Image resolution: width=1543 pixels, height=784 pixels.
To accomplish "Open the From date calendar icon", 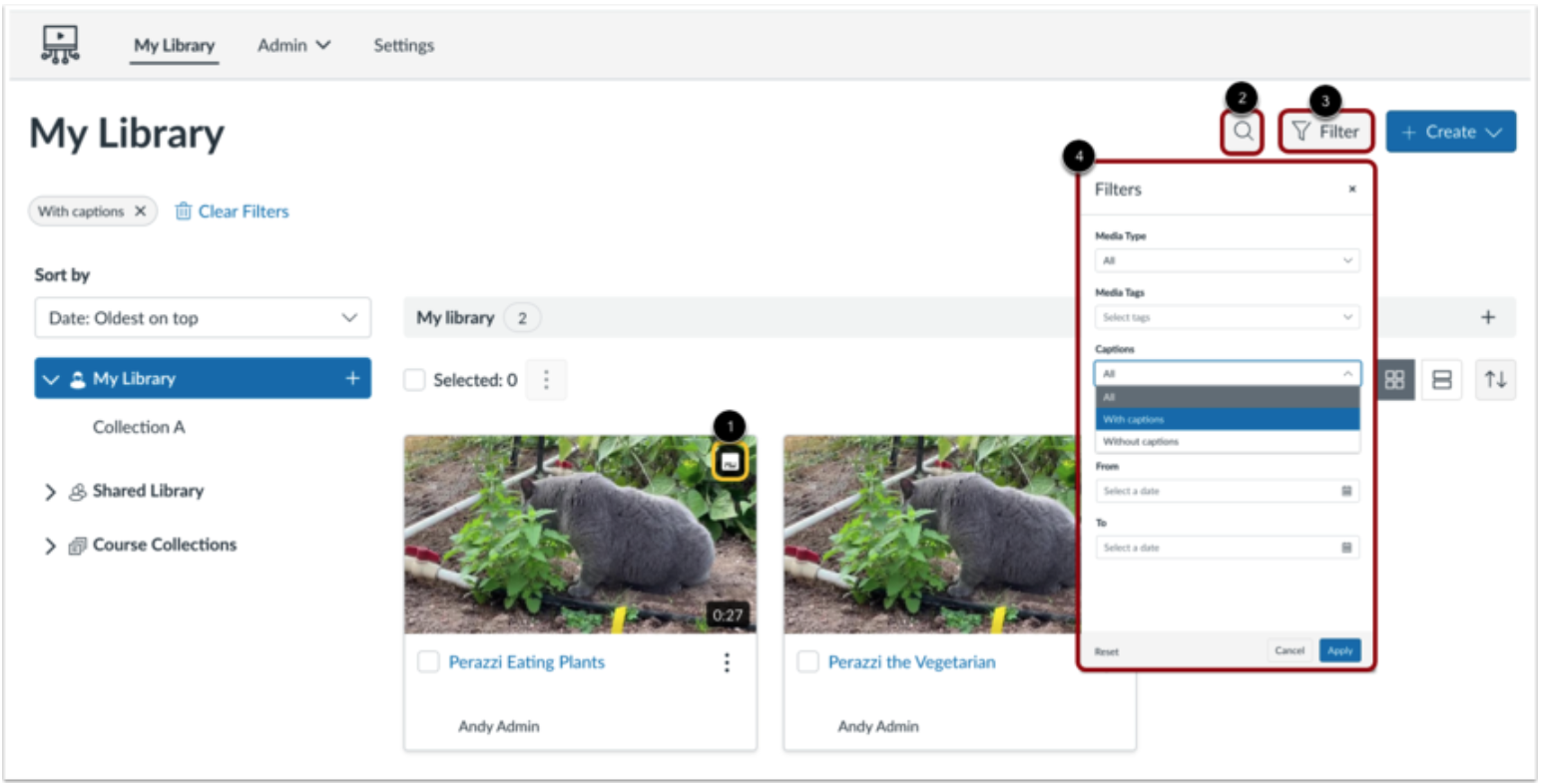I will 1346,491.
